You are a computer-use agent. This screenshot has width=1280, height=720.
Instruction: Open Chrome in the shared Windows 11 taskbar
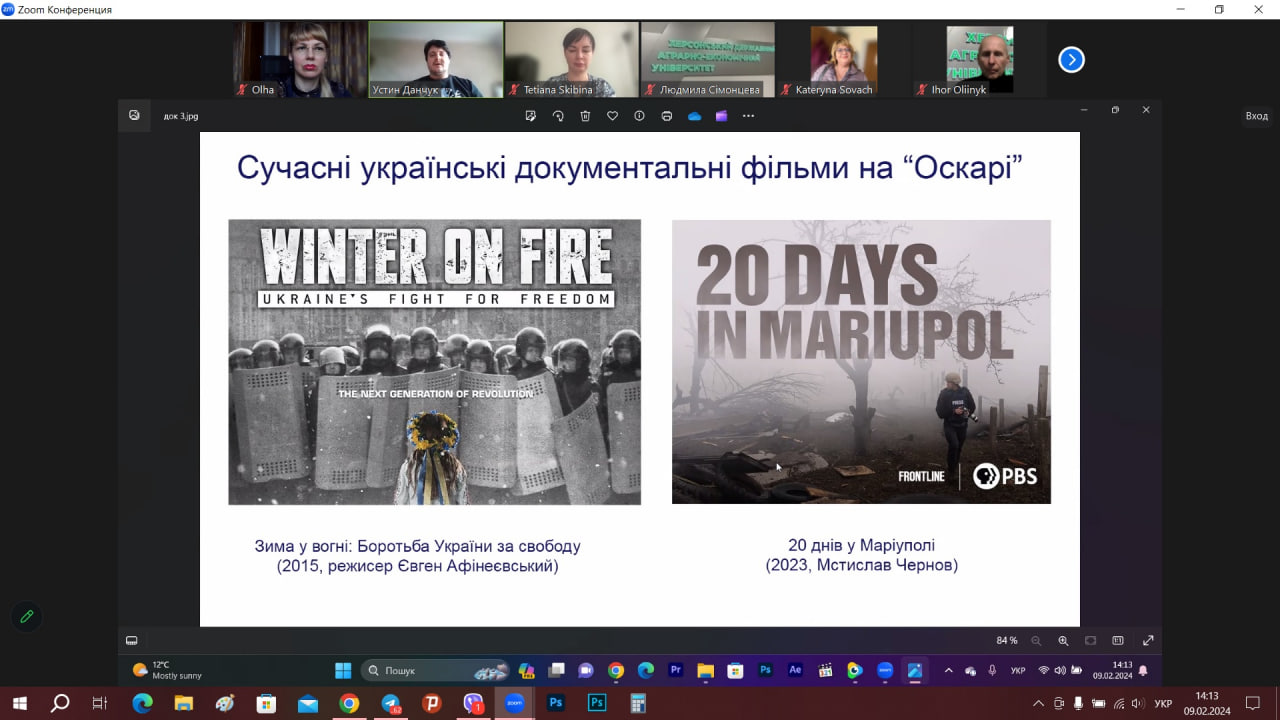click(x=616, y=670)
